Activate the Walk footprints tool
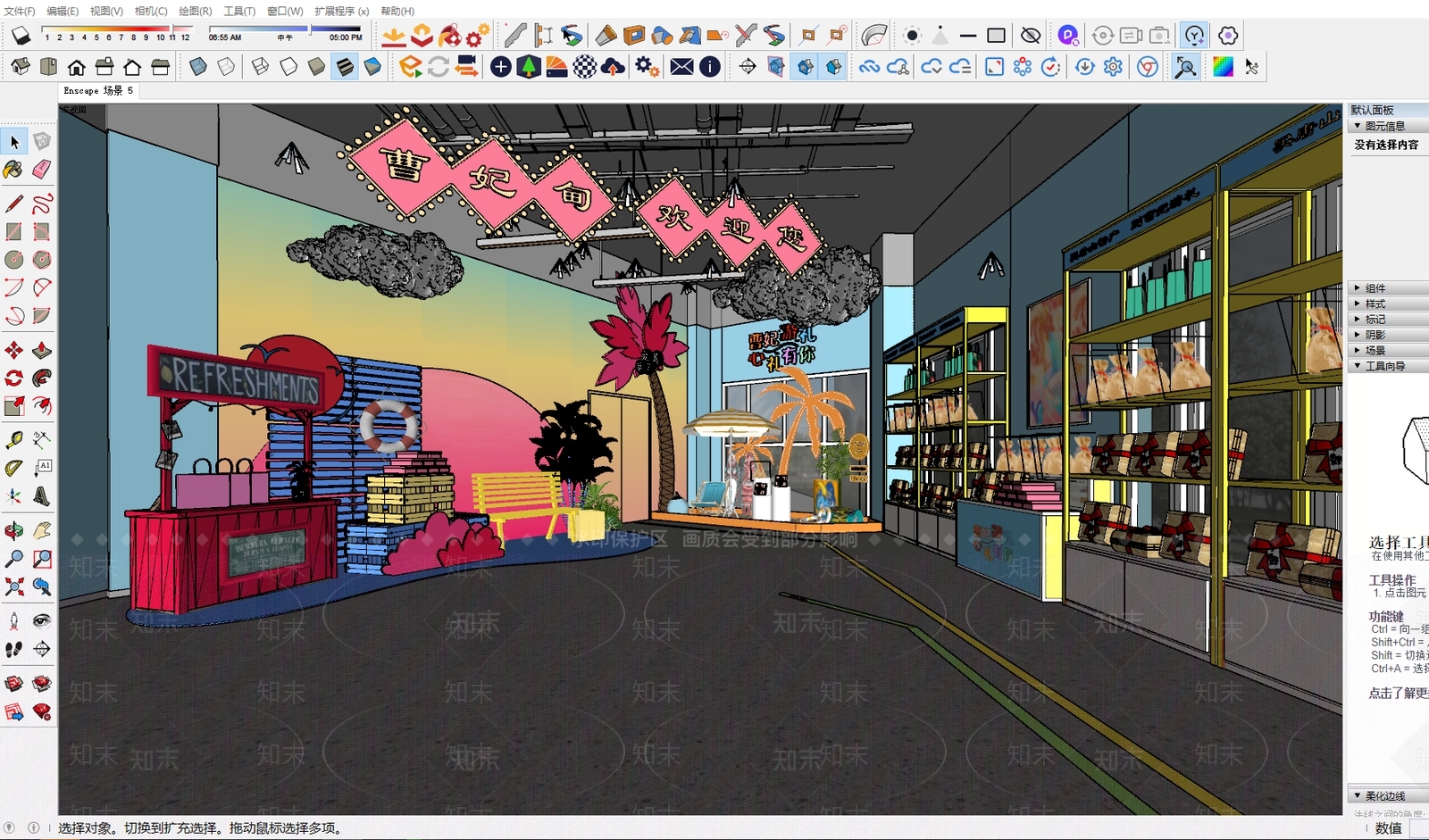The width and height of the screenshot is (1429, 840). tap(14, 649)
